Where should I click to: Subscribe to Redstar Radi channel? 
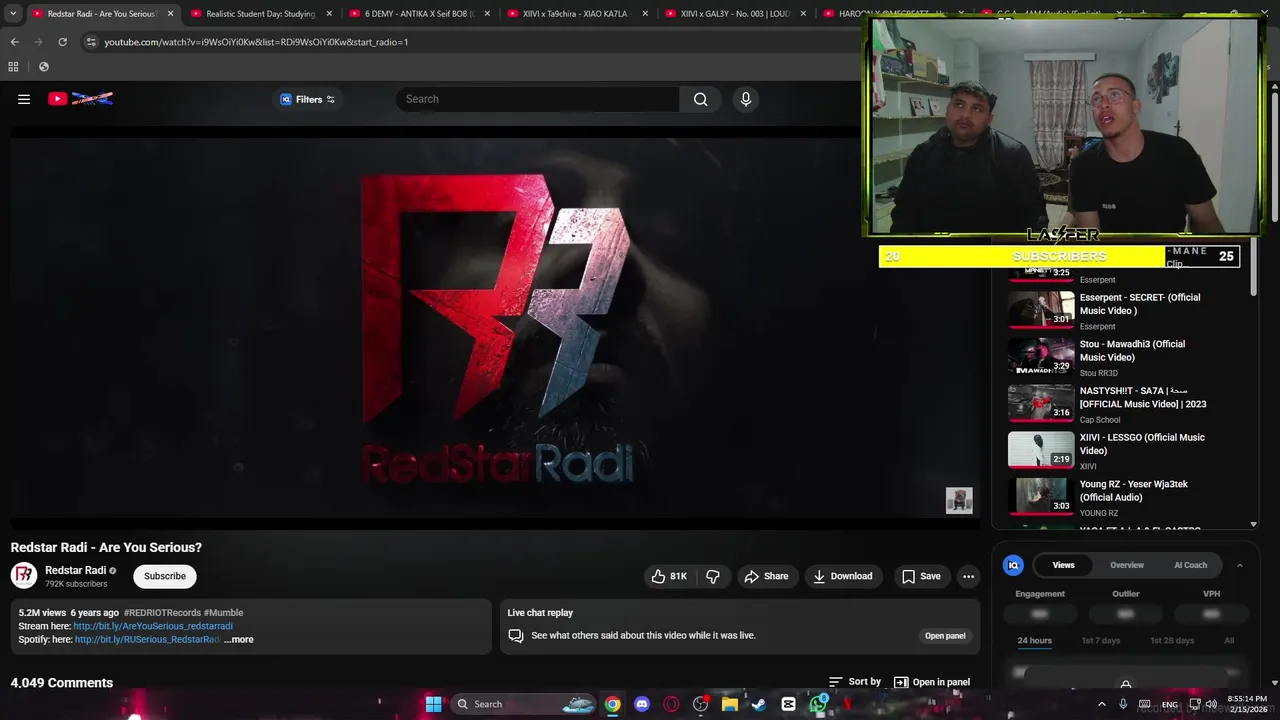(x=165, y=576)
